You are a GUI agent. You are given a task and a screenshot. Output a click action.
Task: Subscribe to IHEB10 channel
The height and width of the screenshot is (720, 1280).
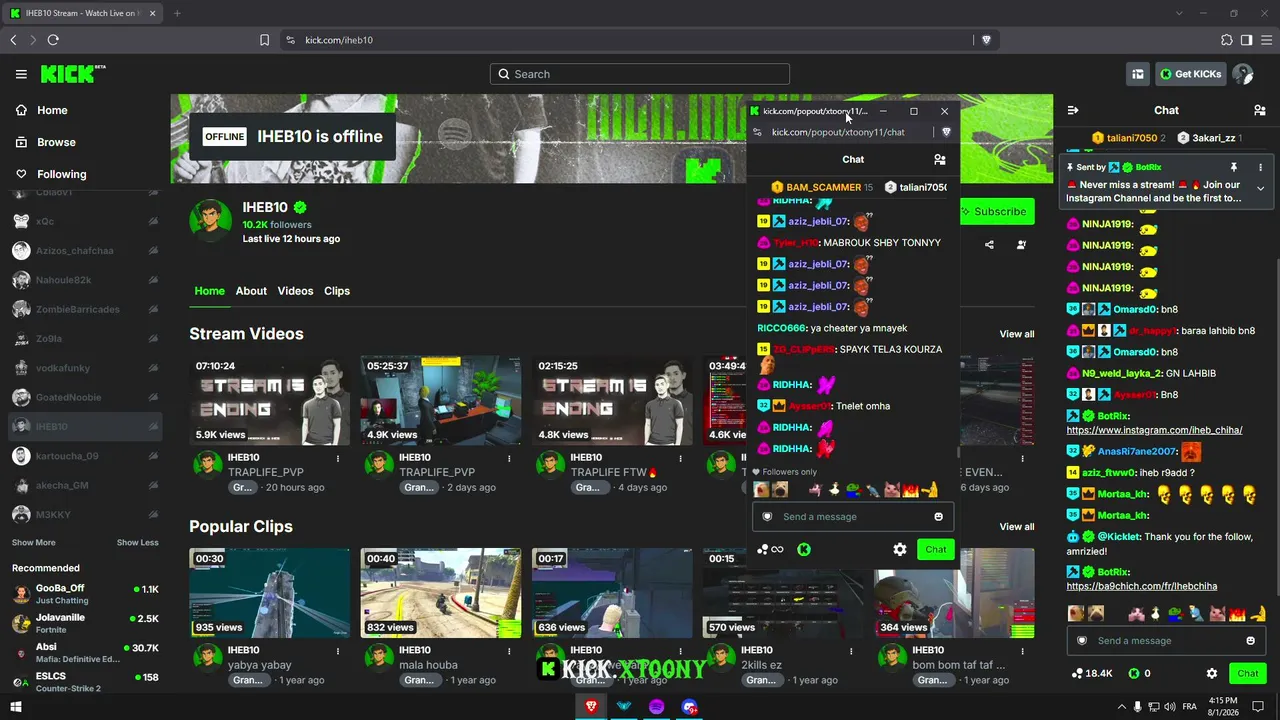click(x=996, y=212)
